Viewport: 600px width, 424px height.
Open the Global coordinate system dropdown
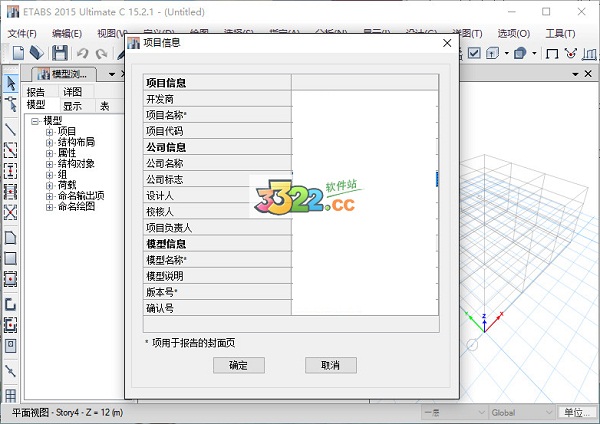pos(522,413)
